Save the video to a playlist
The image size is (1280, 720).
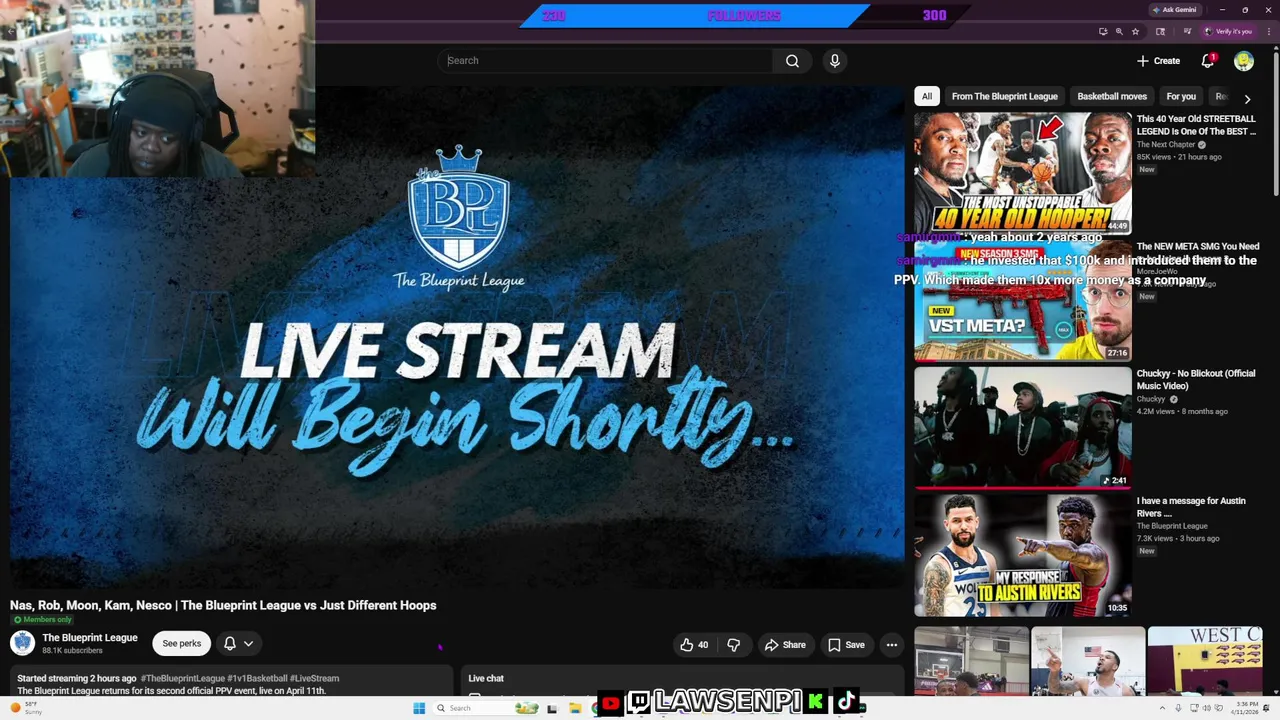pyautogui.click(x=846, y=645)
